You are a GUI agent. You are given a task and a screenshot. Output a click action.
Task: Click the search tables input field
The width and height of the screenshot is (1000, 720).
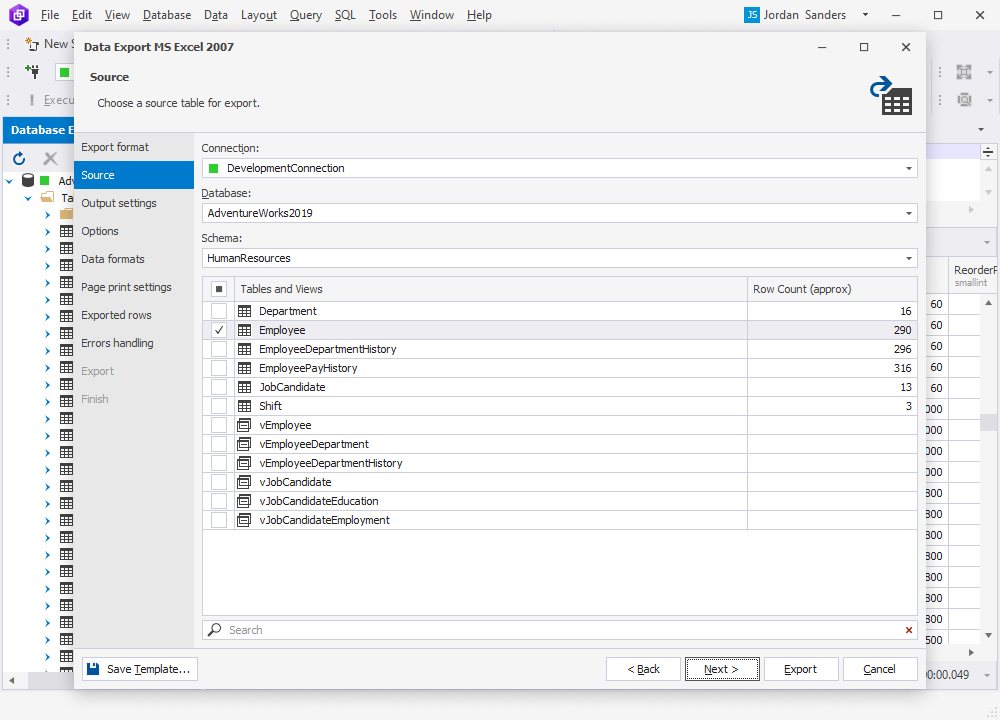(560, 630)
